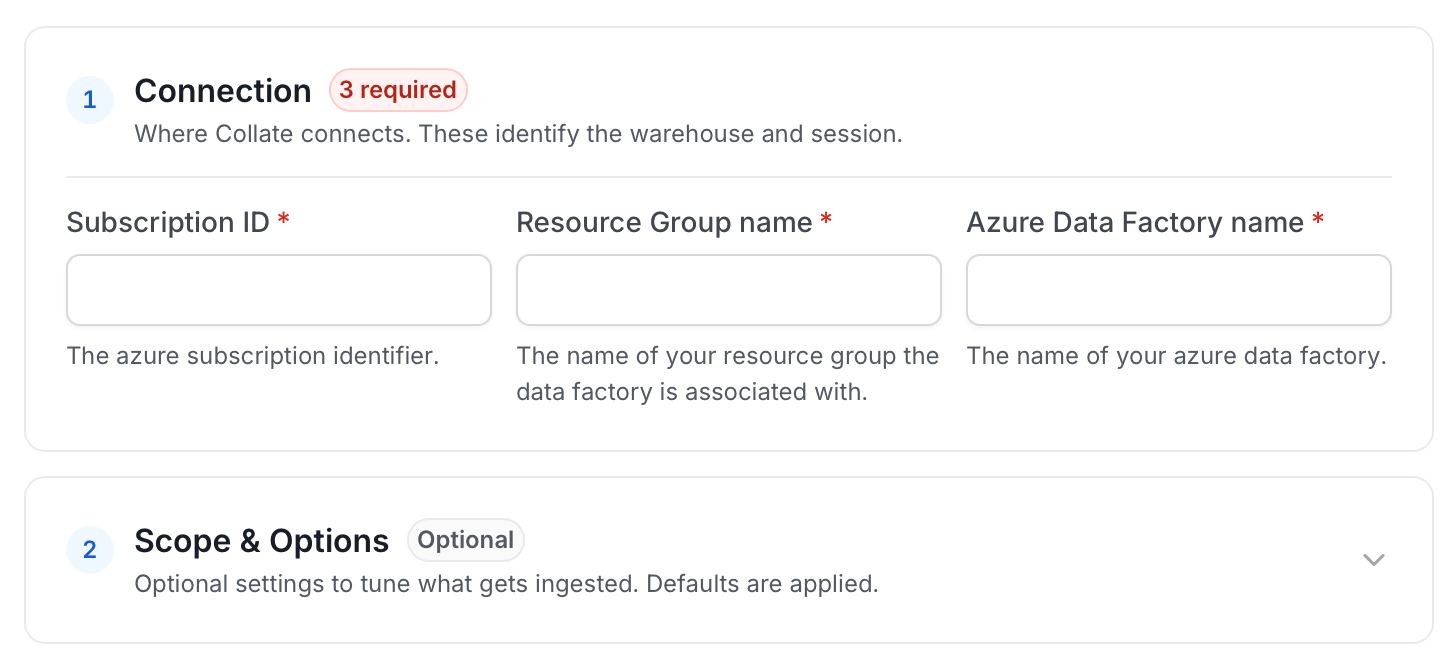Image resolution: width=1456 pixels, height=660 pixels.
Task: Click 'The name of your azure data factory.' text
Action: point(1177,356)
